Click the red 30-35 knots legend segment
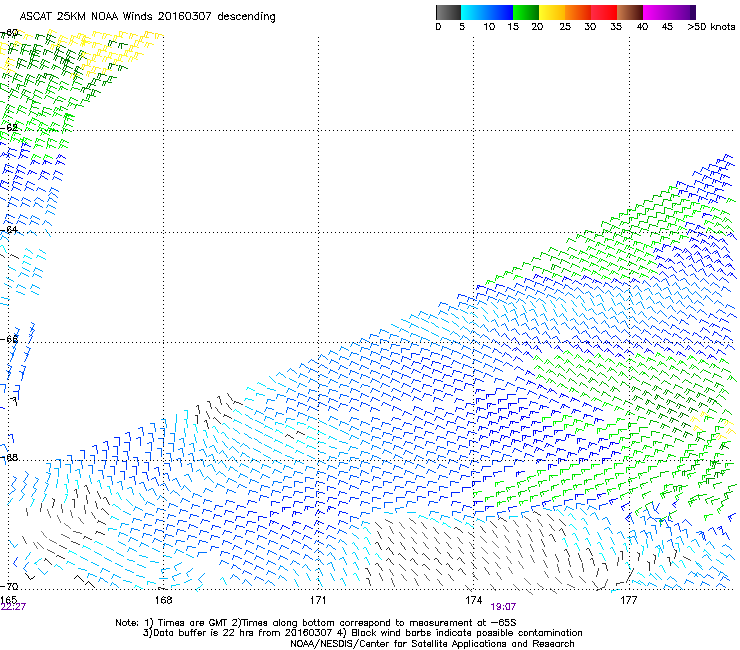Screen dimensions: 740x650 [604, 12]
